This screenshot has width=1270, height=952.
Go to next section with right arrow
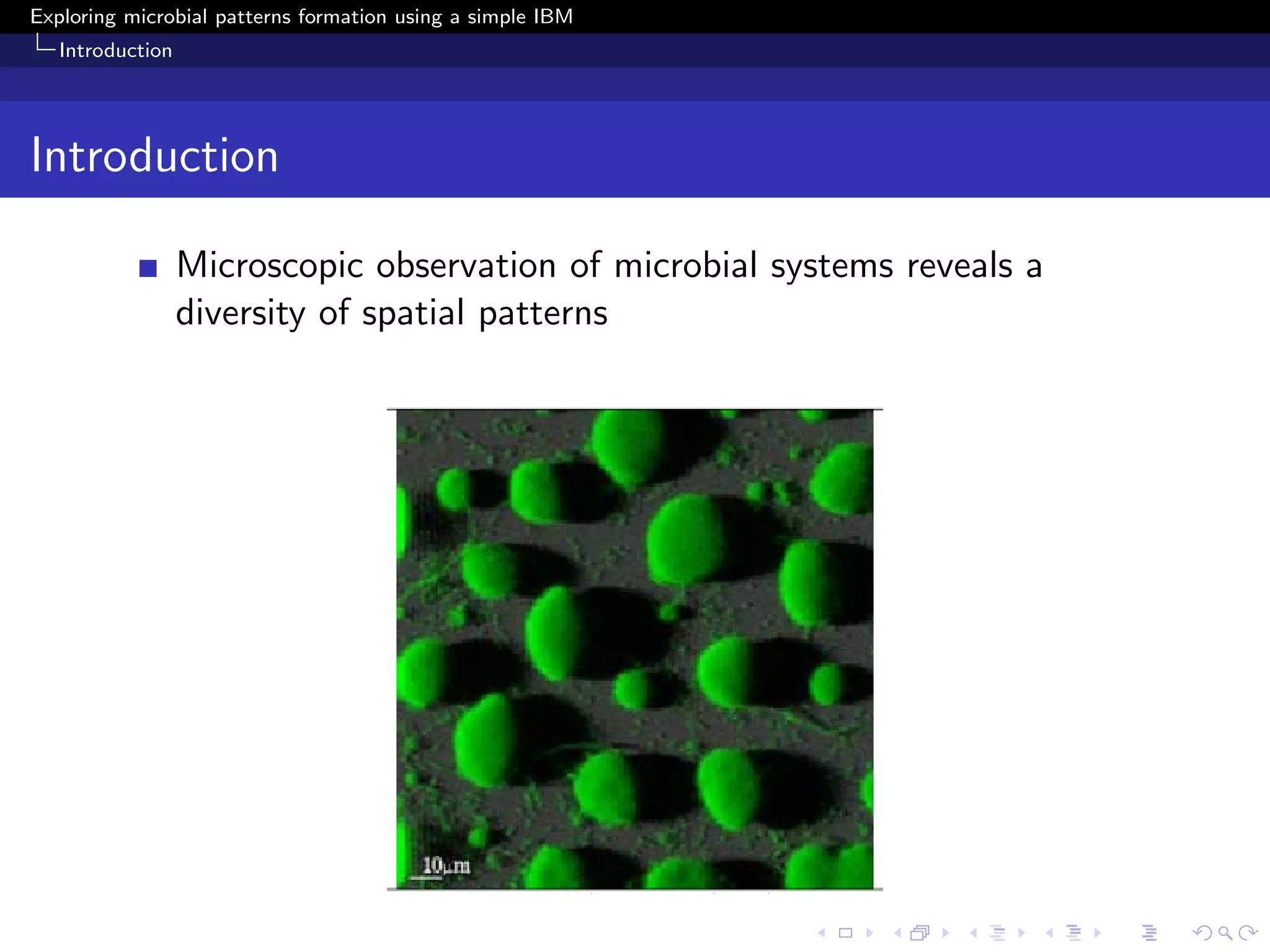tap(1098, 933)
